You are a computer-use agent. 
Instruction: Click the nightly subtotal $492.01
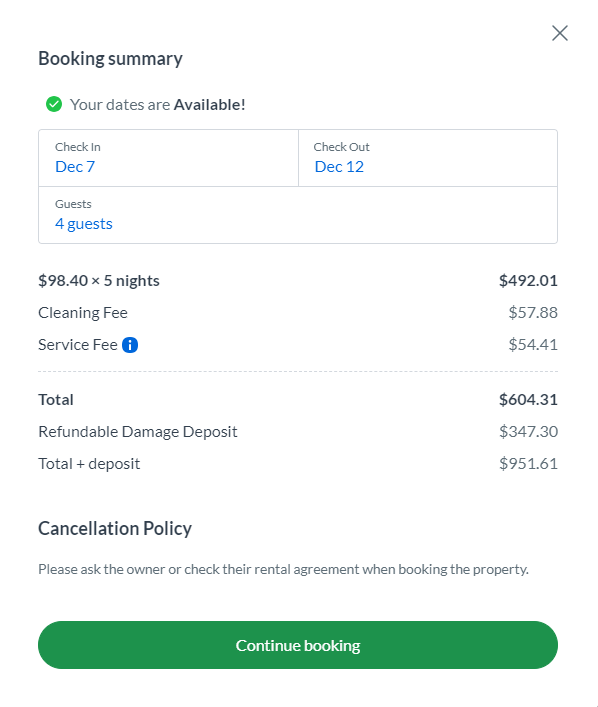pyautogui.click(x=528, y=280)
